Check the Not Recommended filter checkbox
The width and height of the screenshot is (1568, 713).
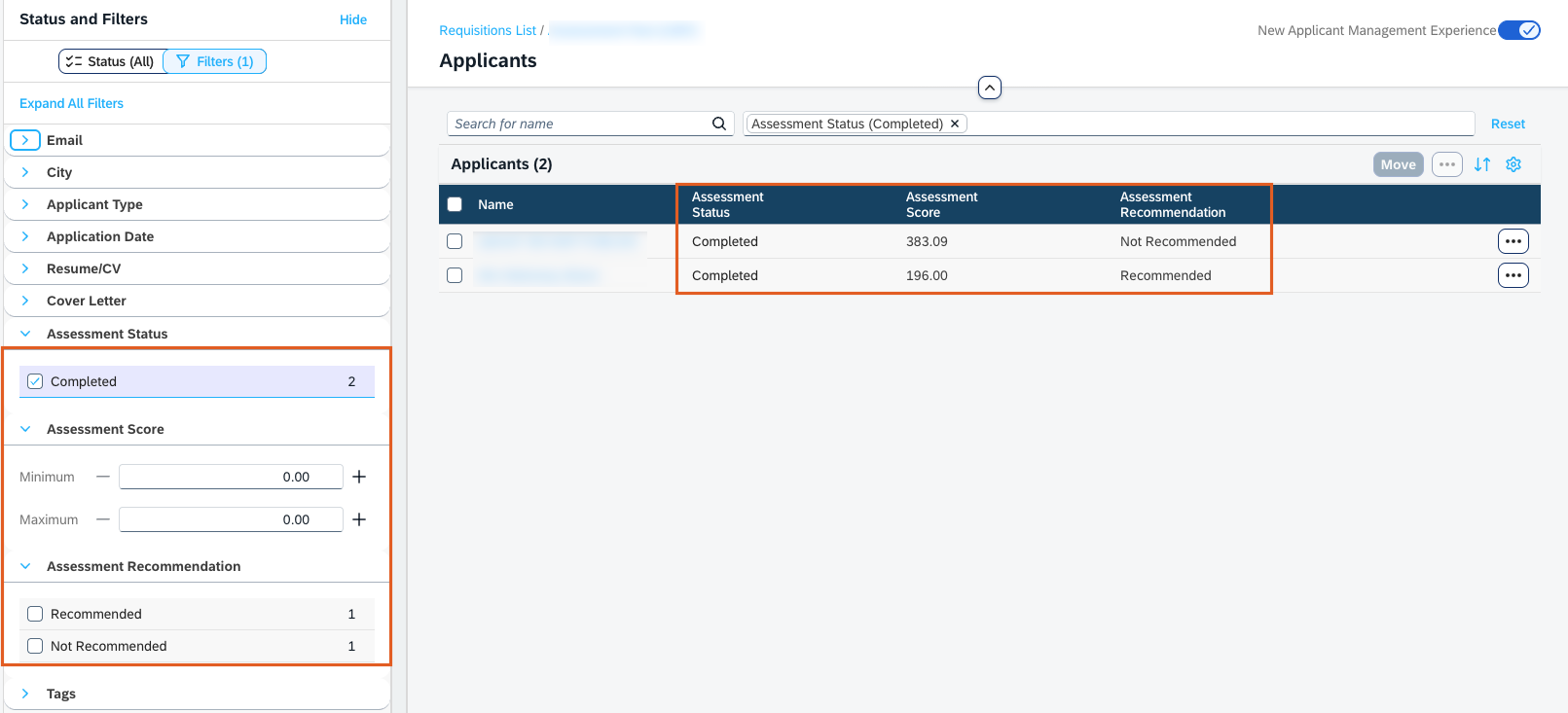click(x=35, y=646)
